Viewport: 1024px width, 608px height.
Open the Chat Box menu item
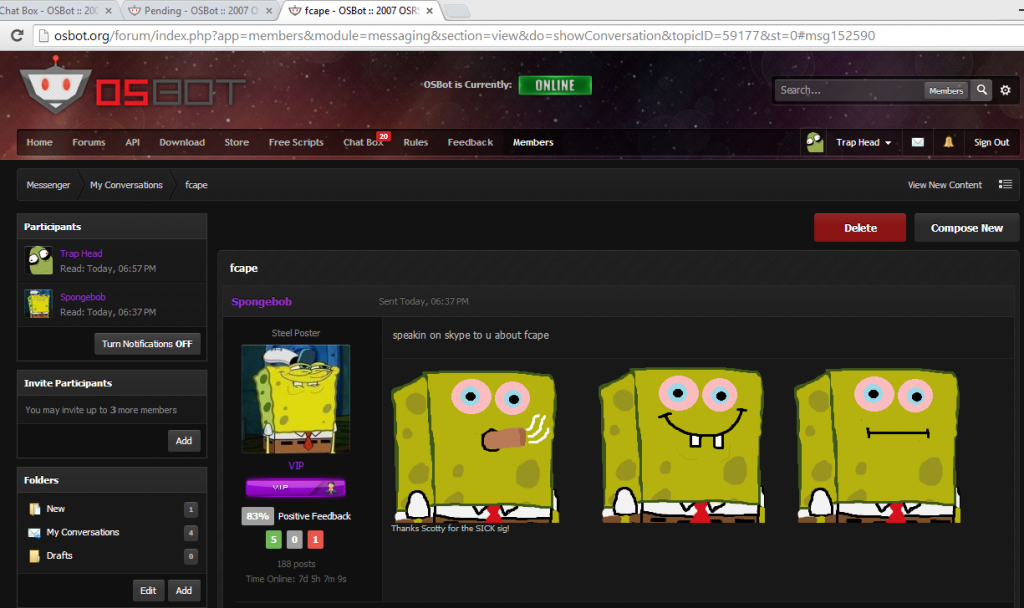pos(362,142)
